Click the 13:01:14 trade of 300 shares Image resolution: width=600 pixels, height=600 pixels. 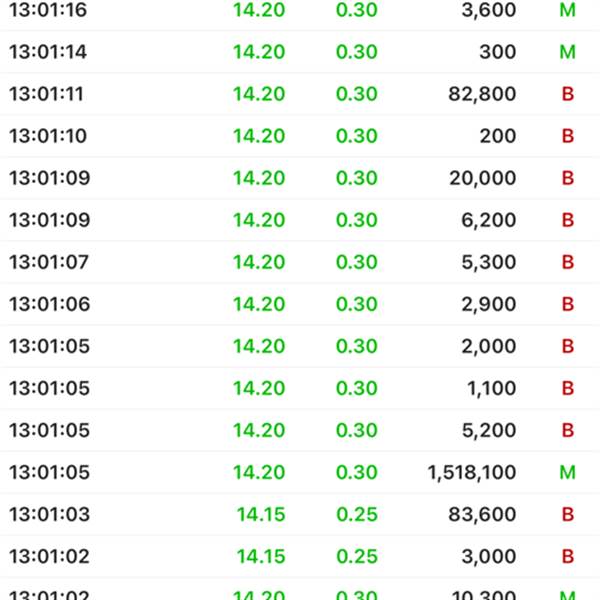point(300,52)
